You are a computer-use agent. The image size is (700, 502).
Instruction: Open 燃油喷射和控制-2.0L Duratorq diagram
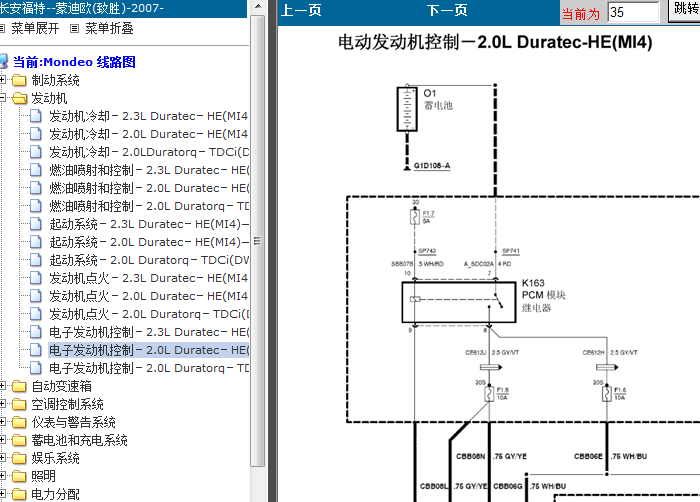pos(149,206)
